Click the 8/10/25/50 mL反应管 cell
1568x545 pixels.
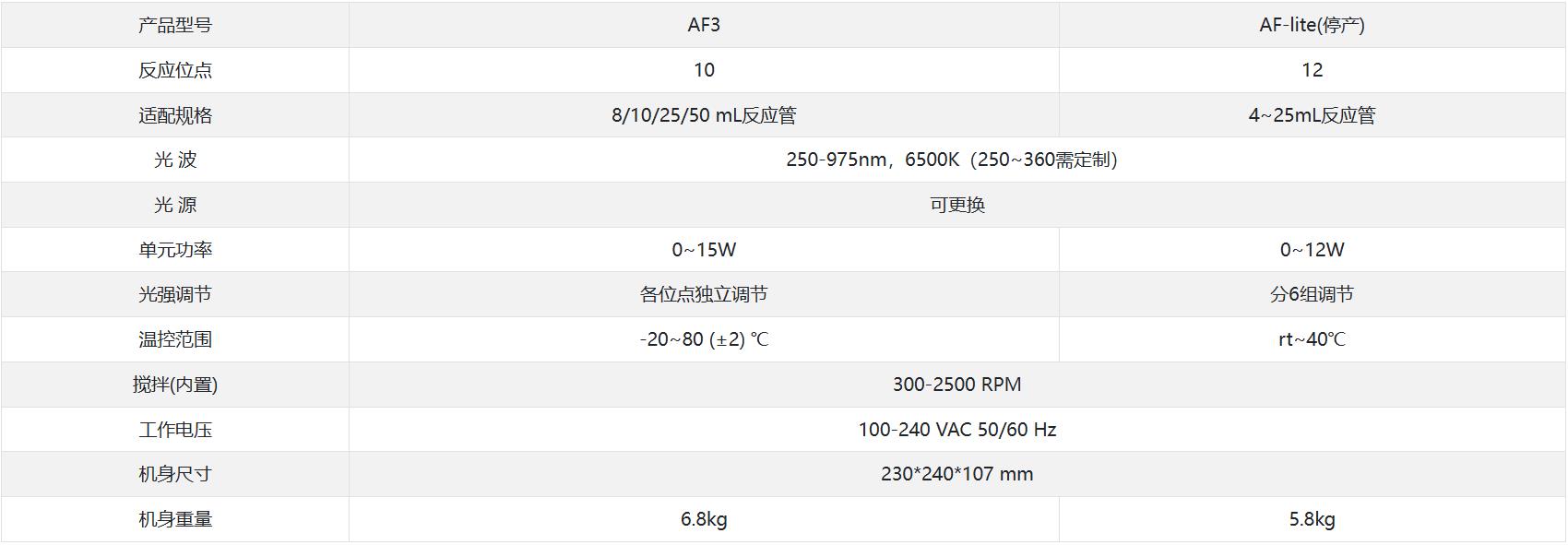click(x=704, y=115)
